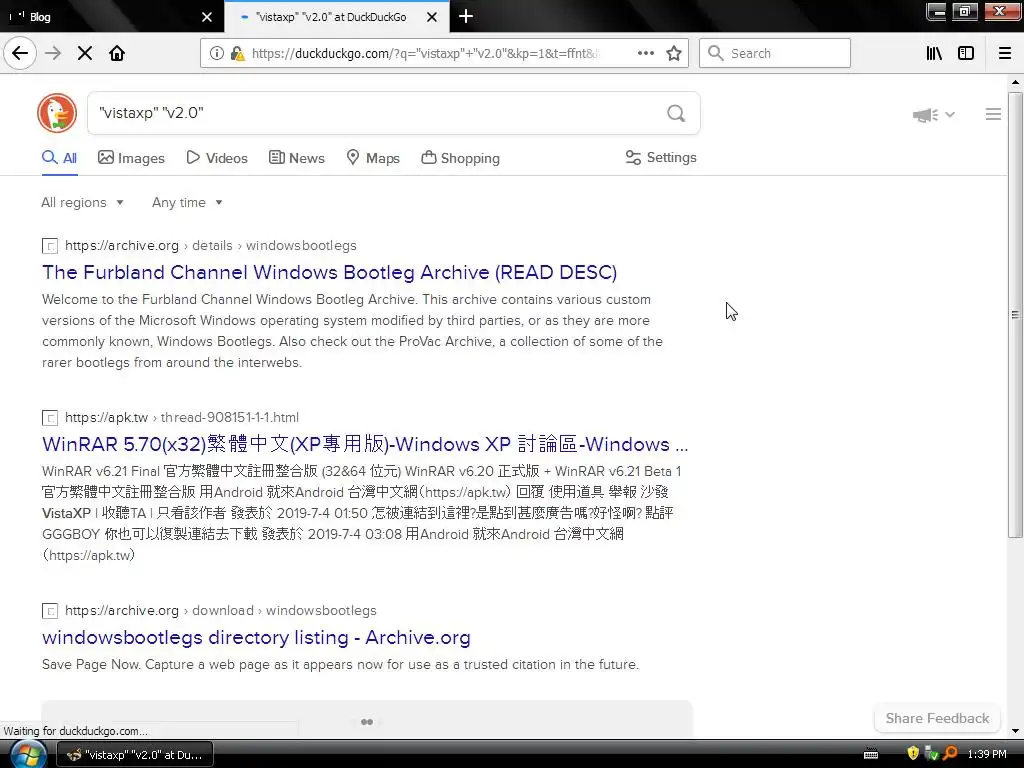The width and height of the screenshot is (1024, 768).
Task: Expand the Any time filter
Action: (x=187, y=202)
